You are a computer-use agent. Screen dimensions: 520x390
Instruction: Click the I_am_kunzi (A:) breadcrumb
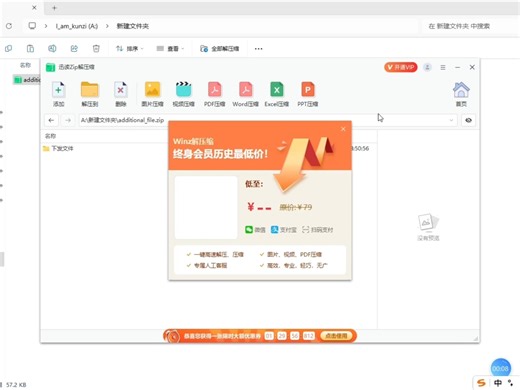[x=77, y=26]
